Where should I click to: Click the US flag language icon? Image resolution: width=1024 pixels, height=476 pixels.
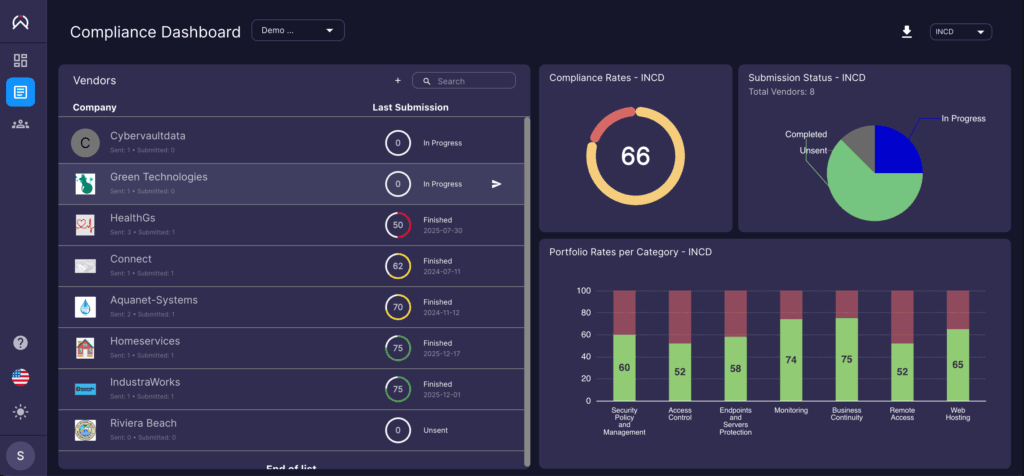(x=20, y=377)
